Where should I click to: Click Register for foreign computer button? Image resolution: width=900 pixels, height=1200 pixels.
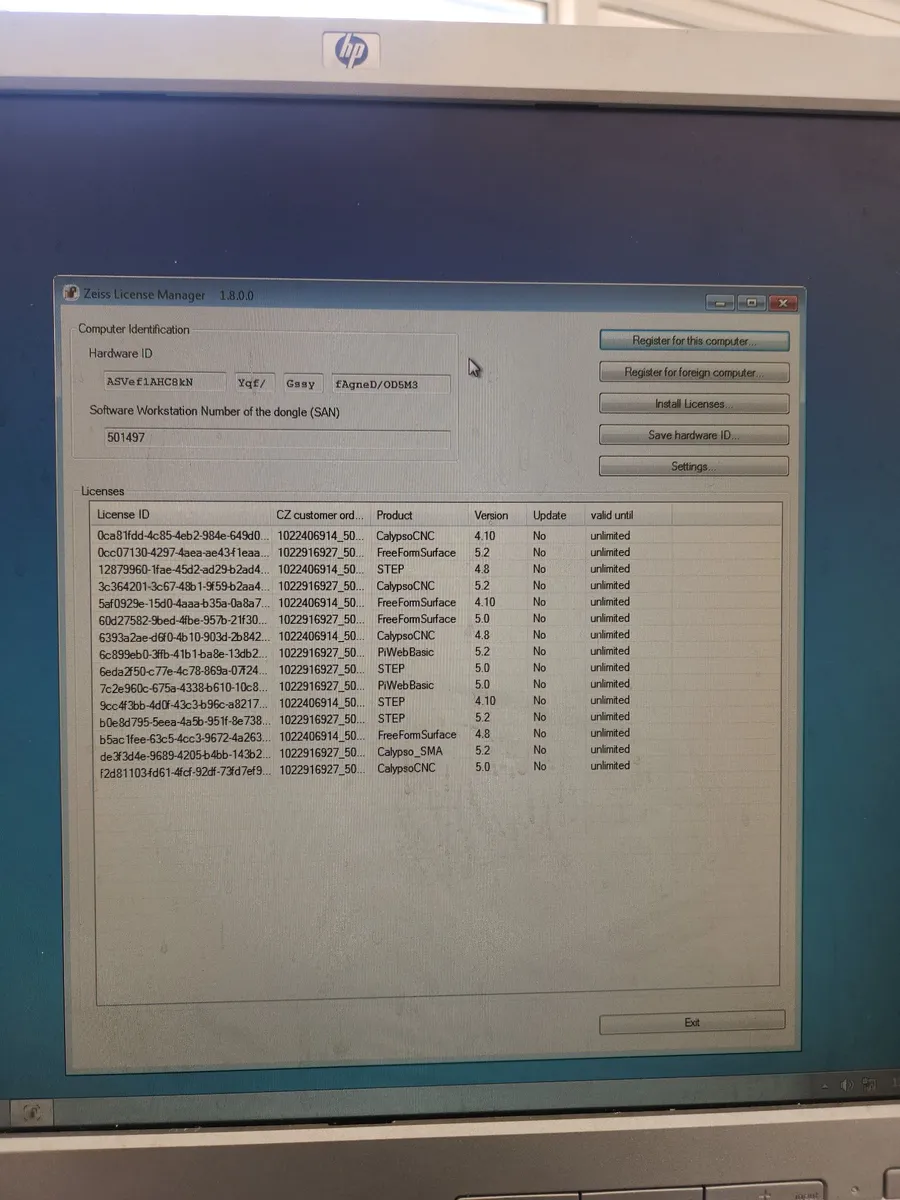694,373
